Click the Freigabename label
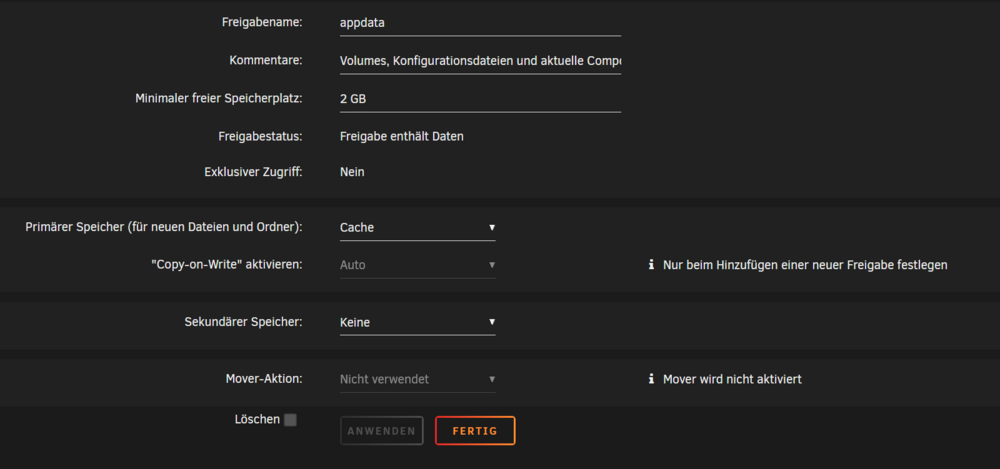The width and height of the screenshot is (1000, 469). coord(262,22)
